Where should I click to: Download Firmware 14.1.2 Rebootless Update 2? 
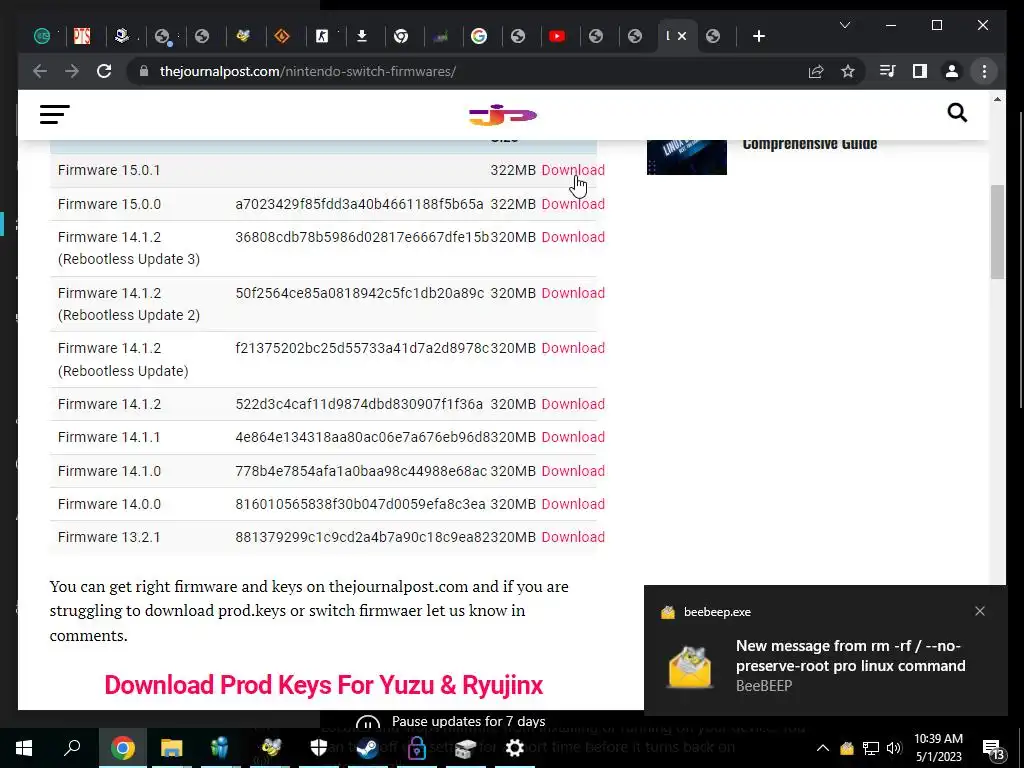(573, 293)
